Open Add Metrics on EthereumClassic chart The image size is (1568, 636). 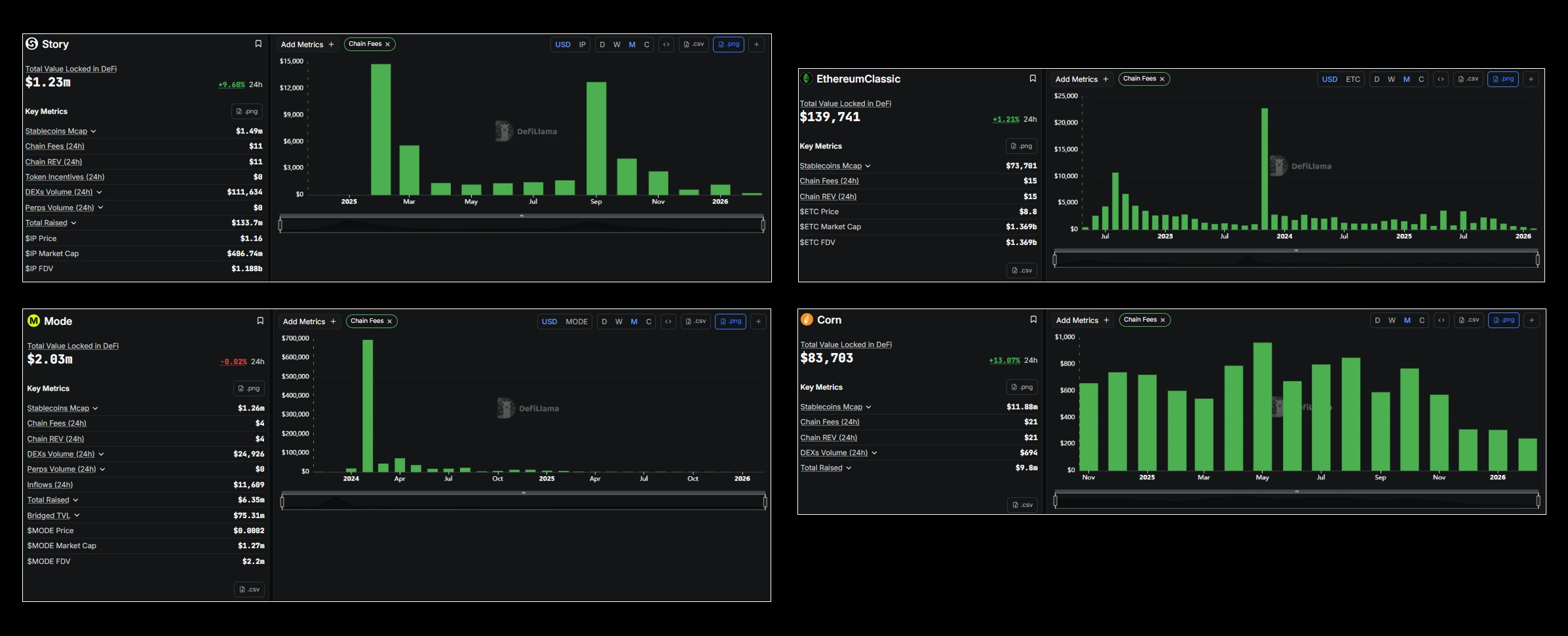1082,79
